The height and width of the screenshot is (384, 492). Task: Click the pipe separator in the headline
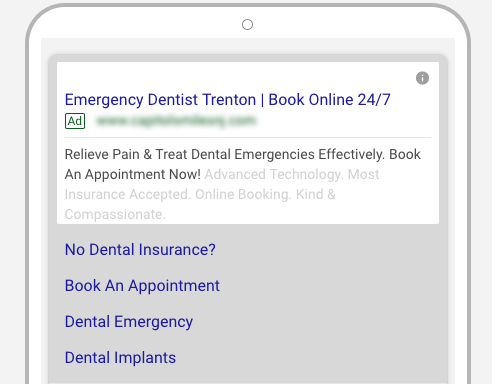(262, 100)
